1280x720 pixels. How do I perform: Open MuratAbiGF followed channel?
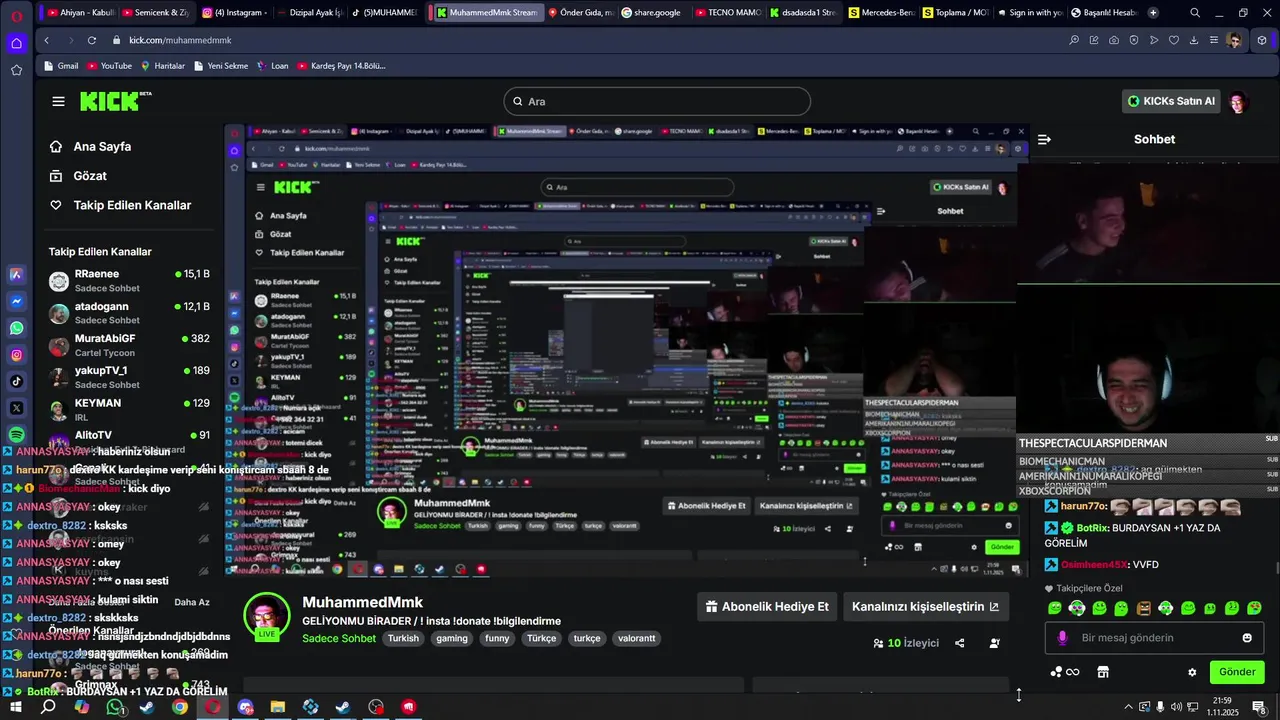click(130, 345)
